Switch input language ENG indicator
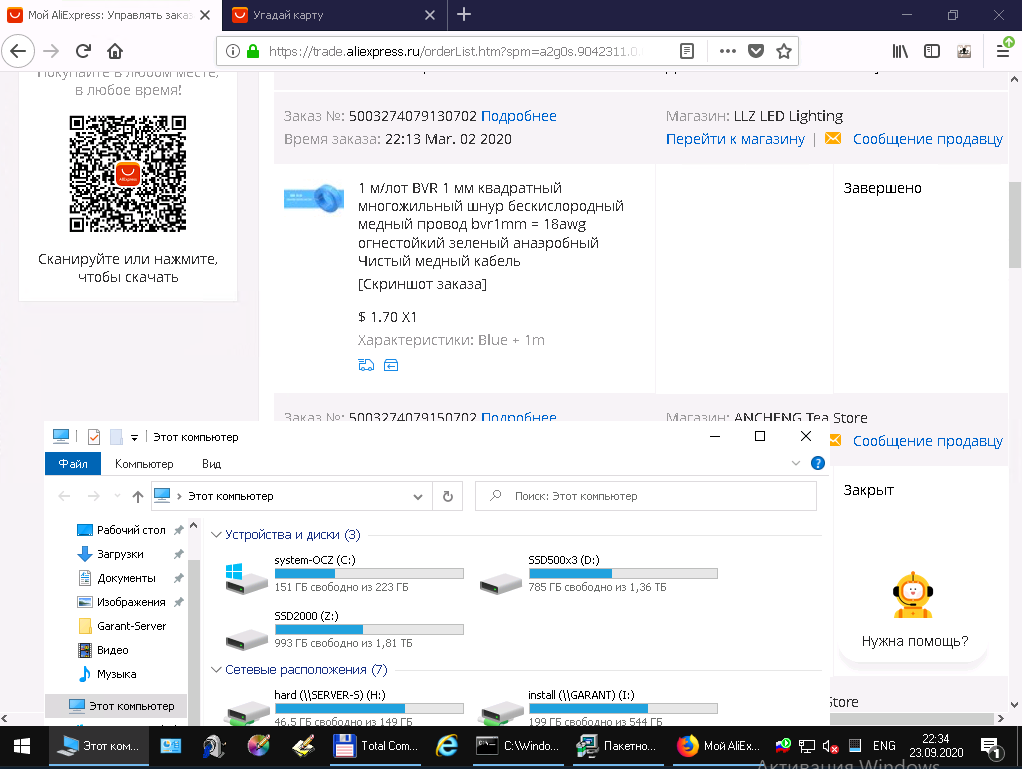This screenshot has height=769, width=1022. (x=884, y=746)
